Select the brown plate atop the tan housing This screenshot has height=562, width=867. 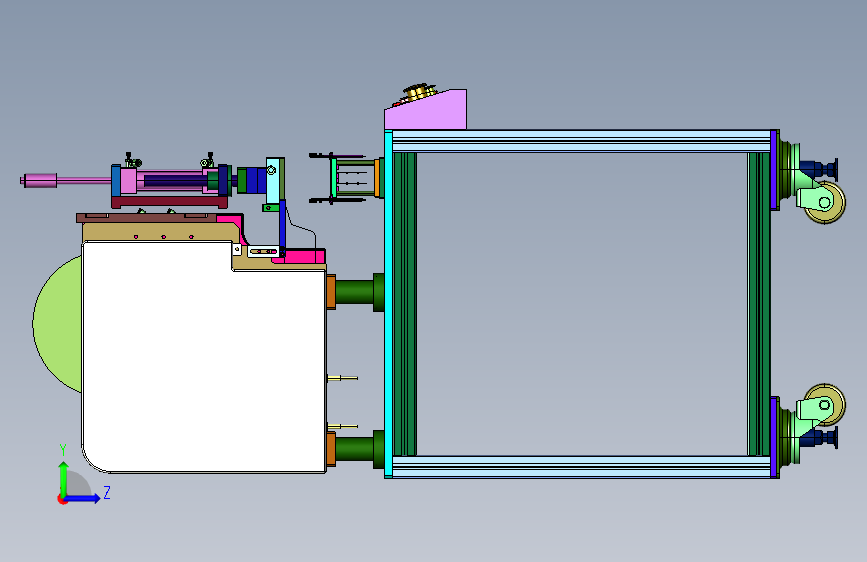pyautogui.click(x=147, y=217)
